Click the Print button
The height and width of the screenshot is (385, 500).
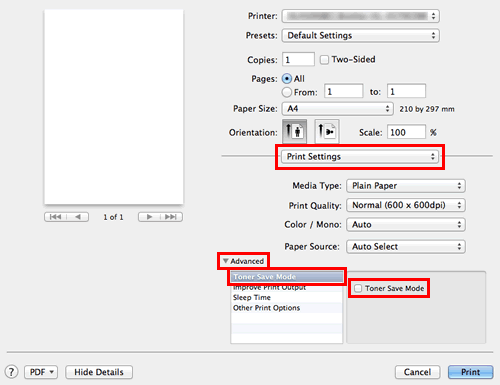coord(471,372)
